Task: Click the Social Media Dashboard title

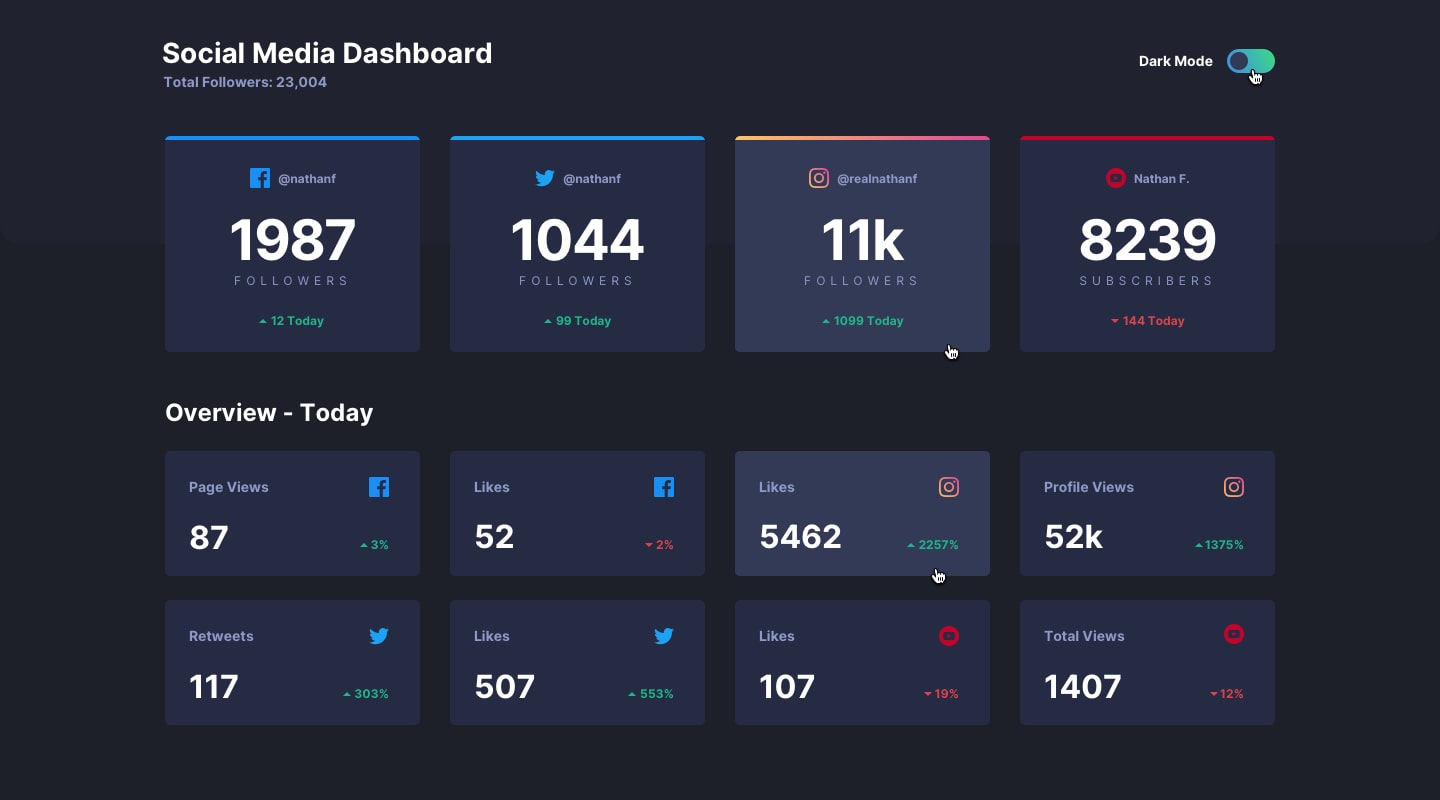Action: (327, 53)
